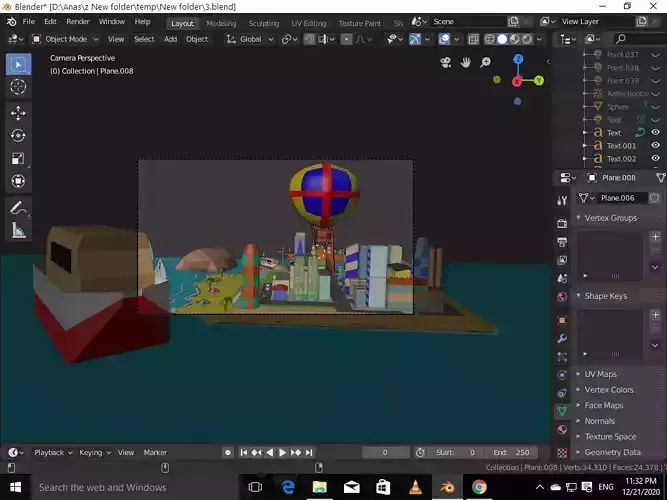Switch to the Modeling workspace tab
667x500 pixels.
click(221, 23)
